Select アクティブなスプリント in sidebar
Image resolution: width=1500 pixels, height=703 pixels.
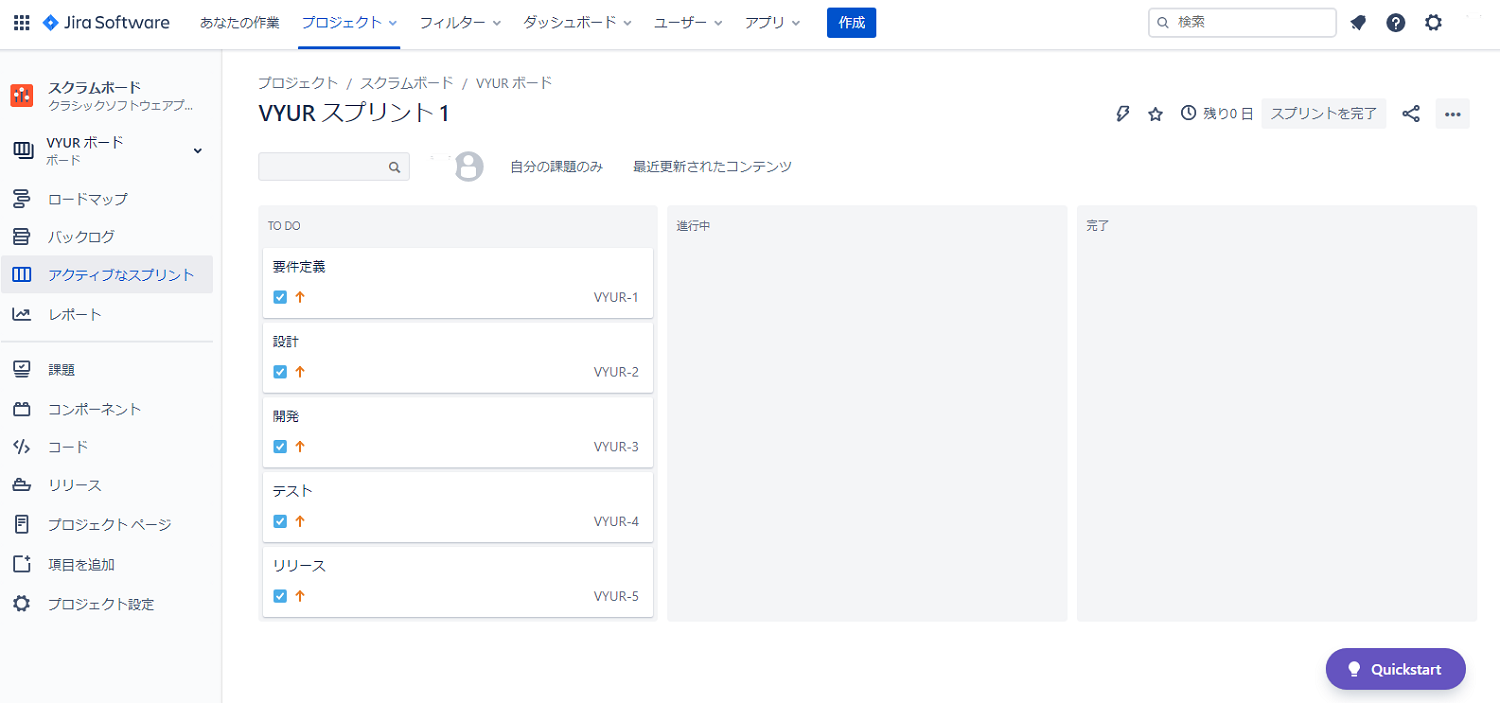107,275
